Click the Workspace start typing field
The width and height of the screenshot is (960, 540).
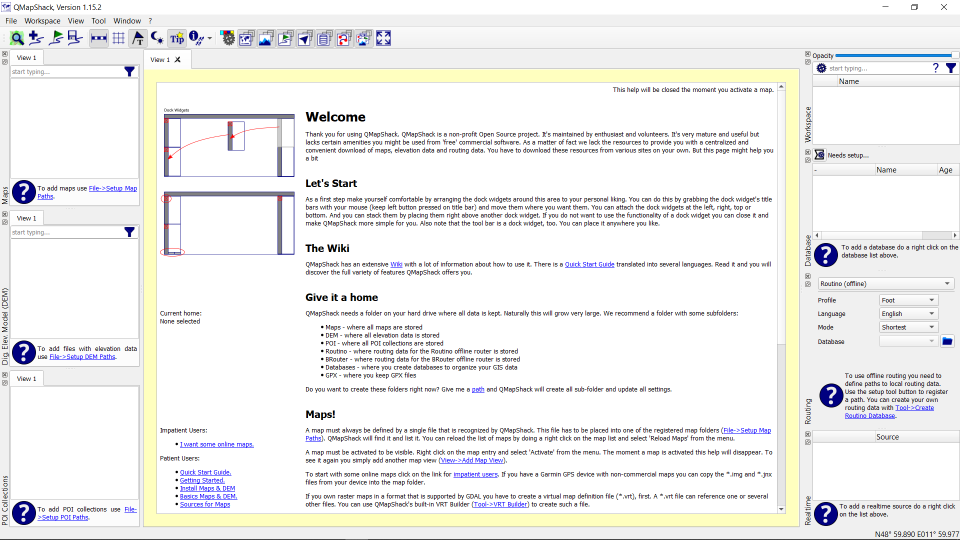(879, 68)
